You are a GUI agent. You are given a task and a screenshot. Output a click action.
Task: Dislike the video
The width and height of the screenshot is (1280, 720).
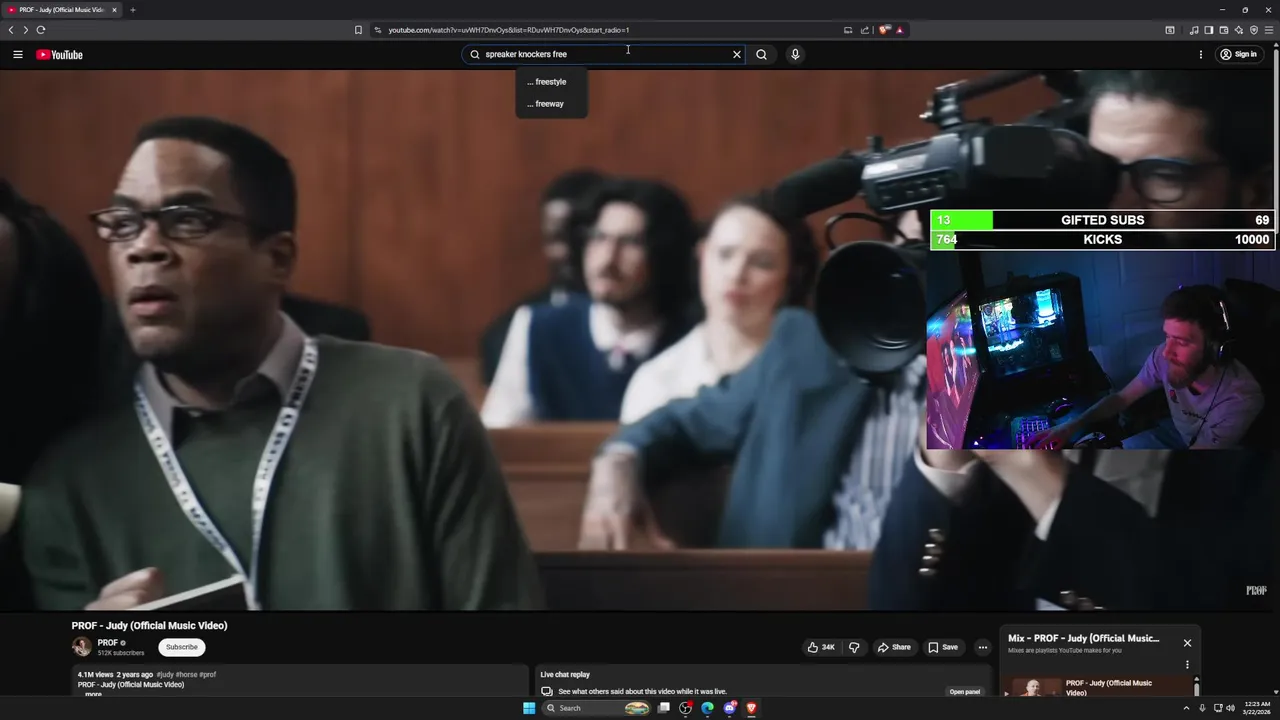pyautogui.click(x=854, y=647)
